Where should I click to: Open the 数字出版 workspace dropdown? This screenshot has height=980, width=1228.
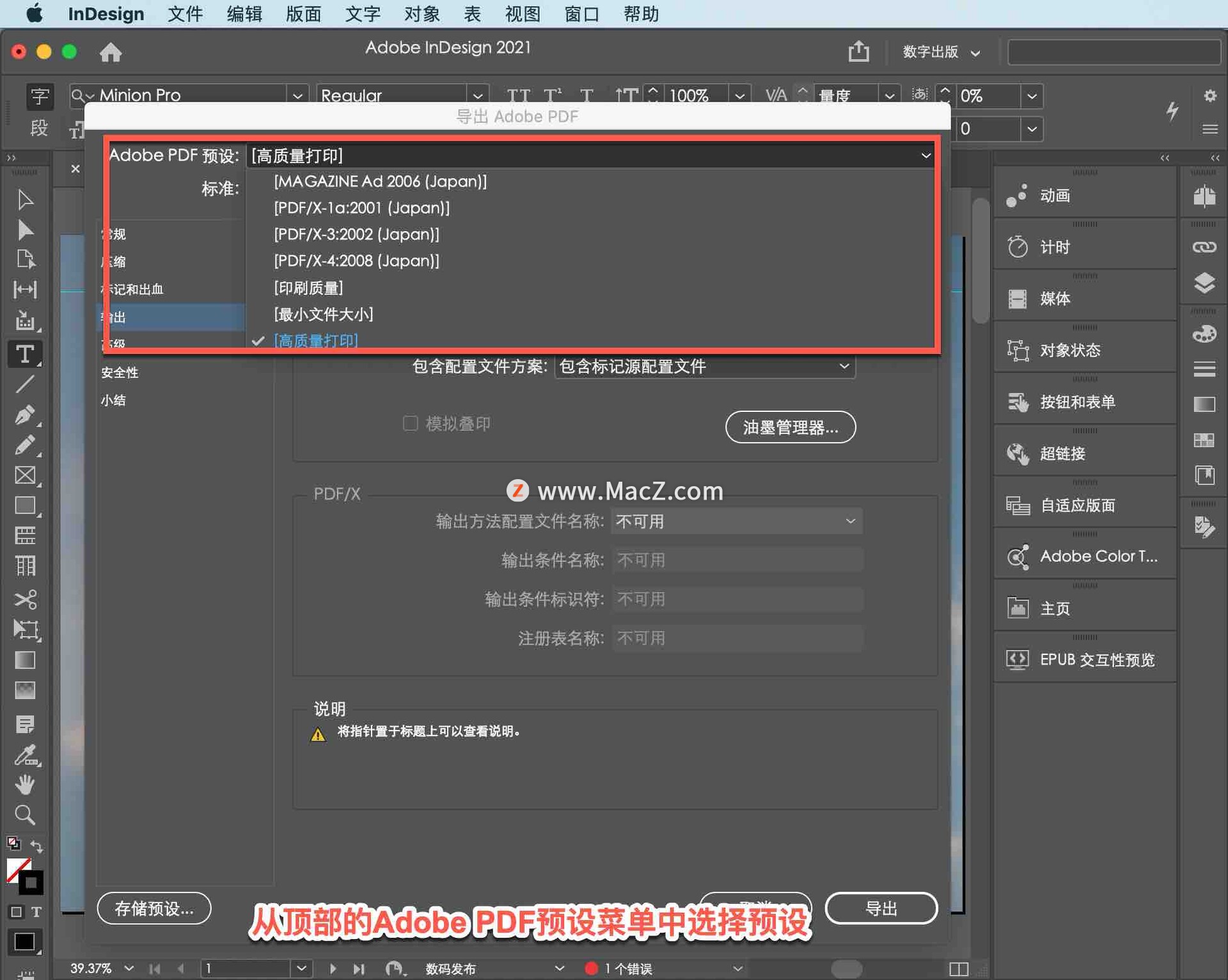[x=941, y=52]
